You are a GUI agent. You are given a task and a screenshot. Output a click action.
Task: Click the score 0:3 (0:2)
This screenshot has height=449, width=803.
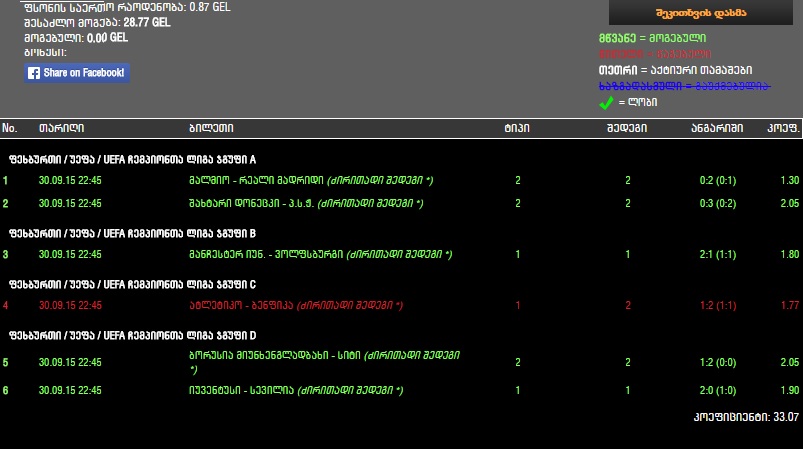tap(718, 204)
